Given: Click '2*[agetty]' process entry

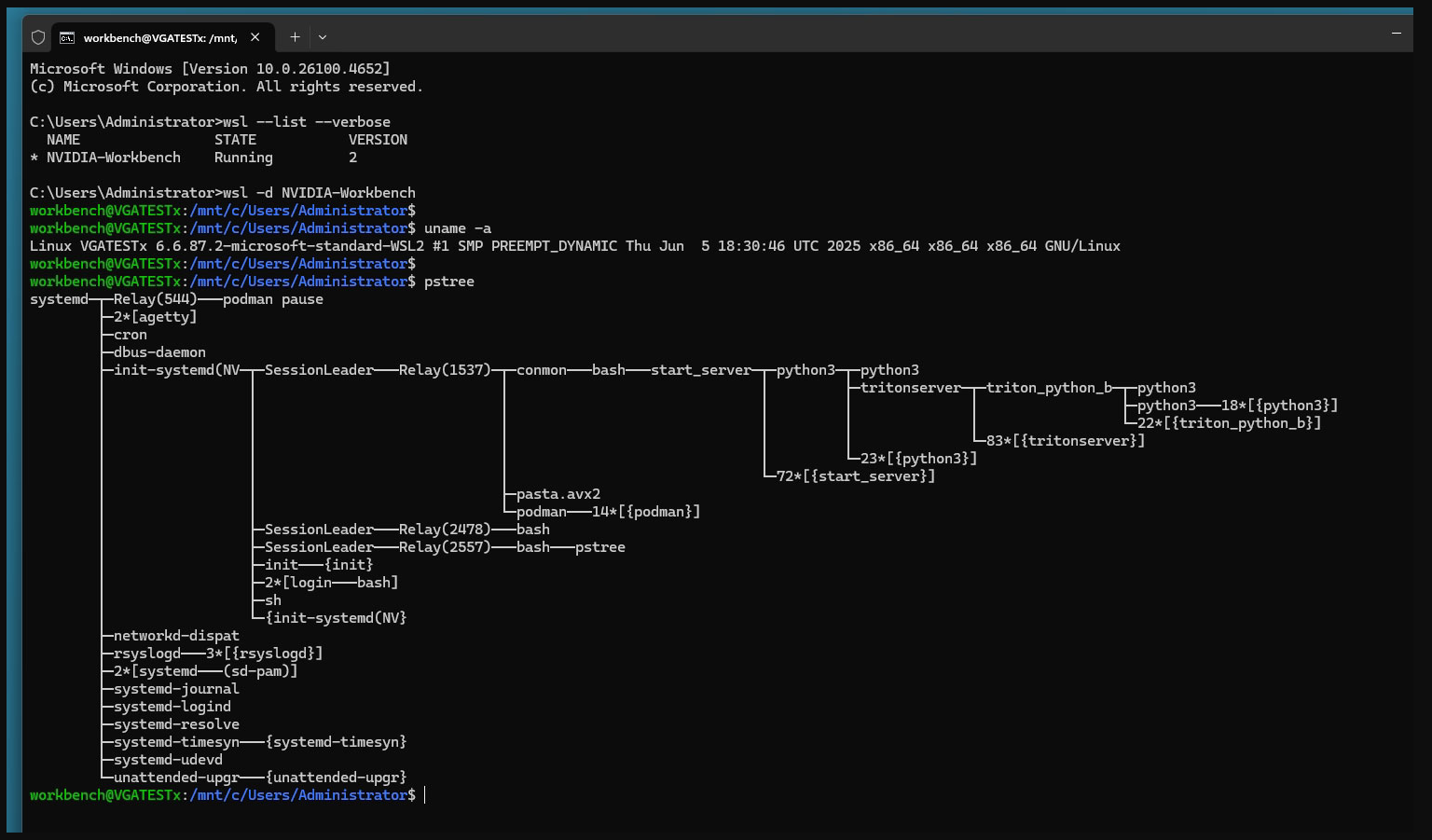Looking at the screenshot, I should pos(156,317).
